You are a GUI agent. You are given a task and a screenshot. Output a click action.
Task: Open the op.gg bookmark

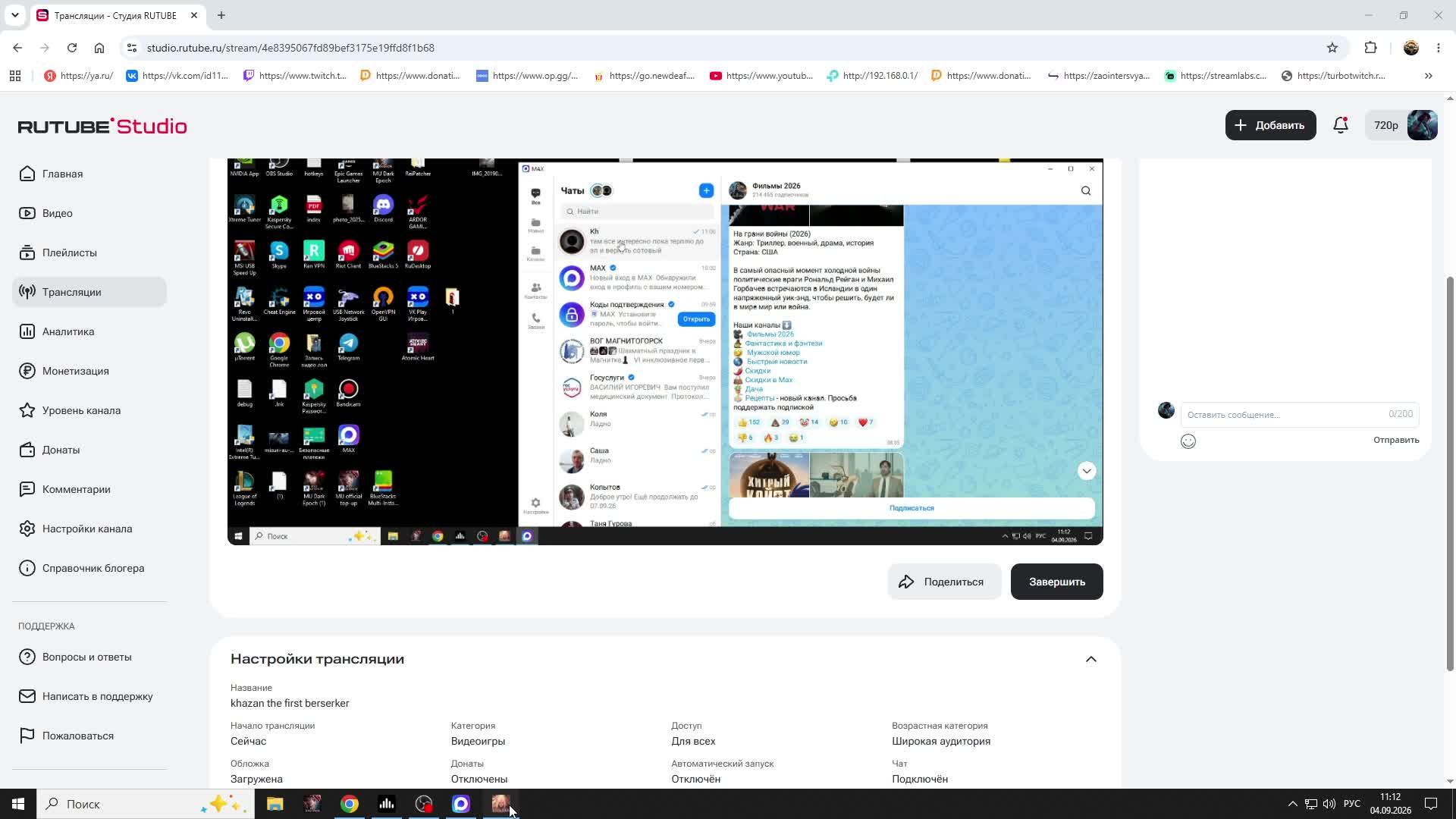[527, 76]
